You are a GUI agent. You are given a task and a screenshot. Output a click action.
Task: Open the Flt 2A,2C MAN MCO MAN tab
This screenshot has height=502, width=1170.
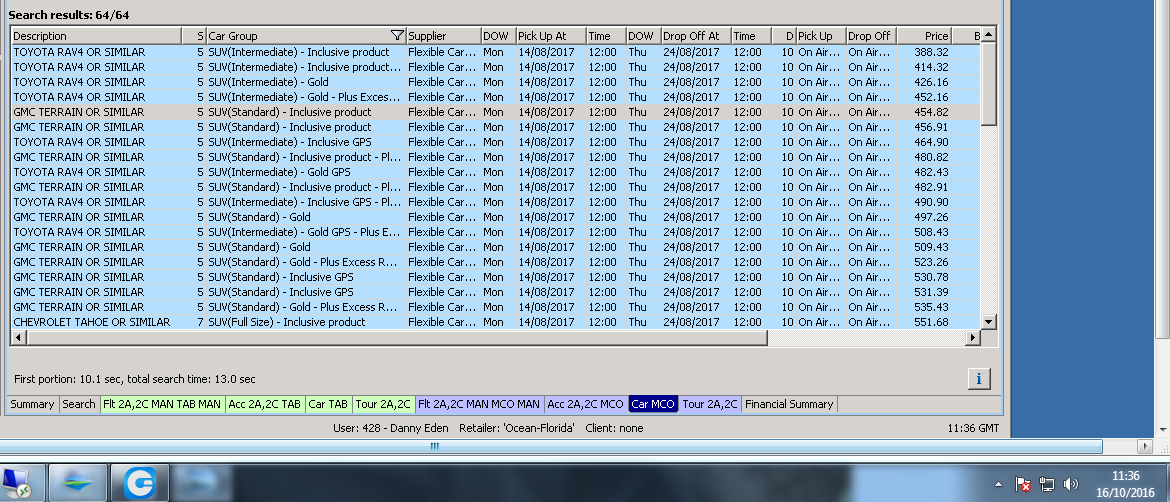coord(479,404)
